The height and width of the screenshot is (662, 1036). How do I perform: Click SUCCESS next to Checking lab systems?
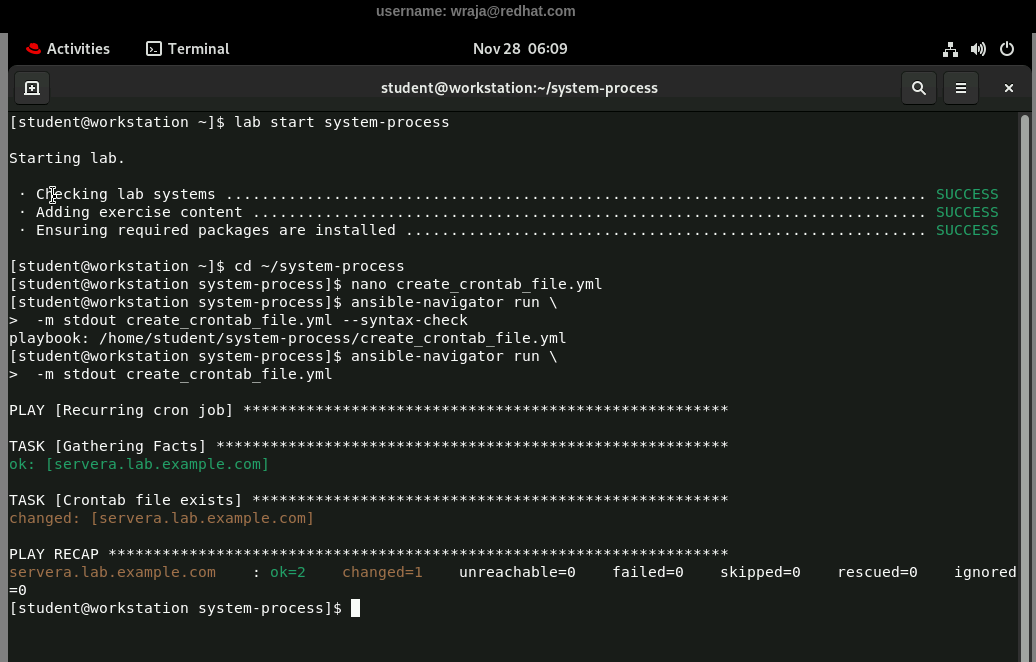click(966, 194)
